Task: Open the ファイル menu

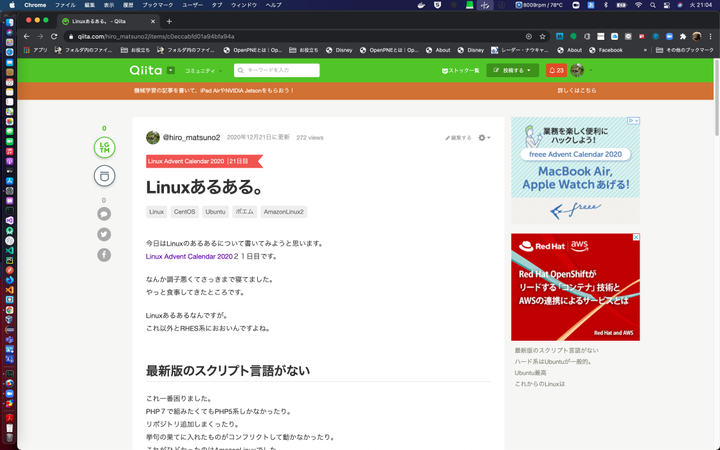Action: pyautogui.click(x=65, y=5)
